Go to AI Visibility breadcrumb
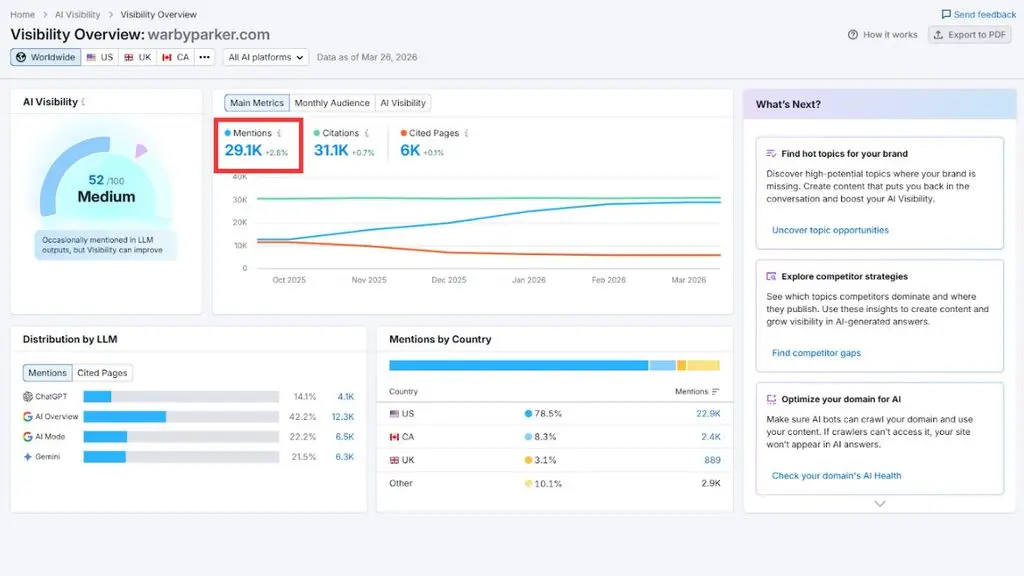This screenshot has width=1024, height=576. point(78,14)
